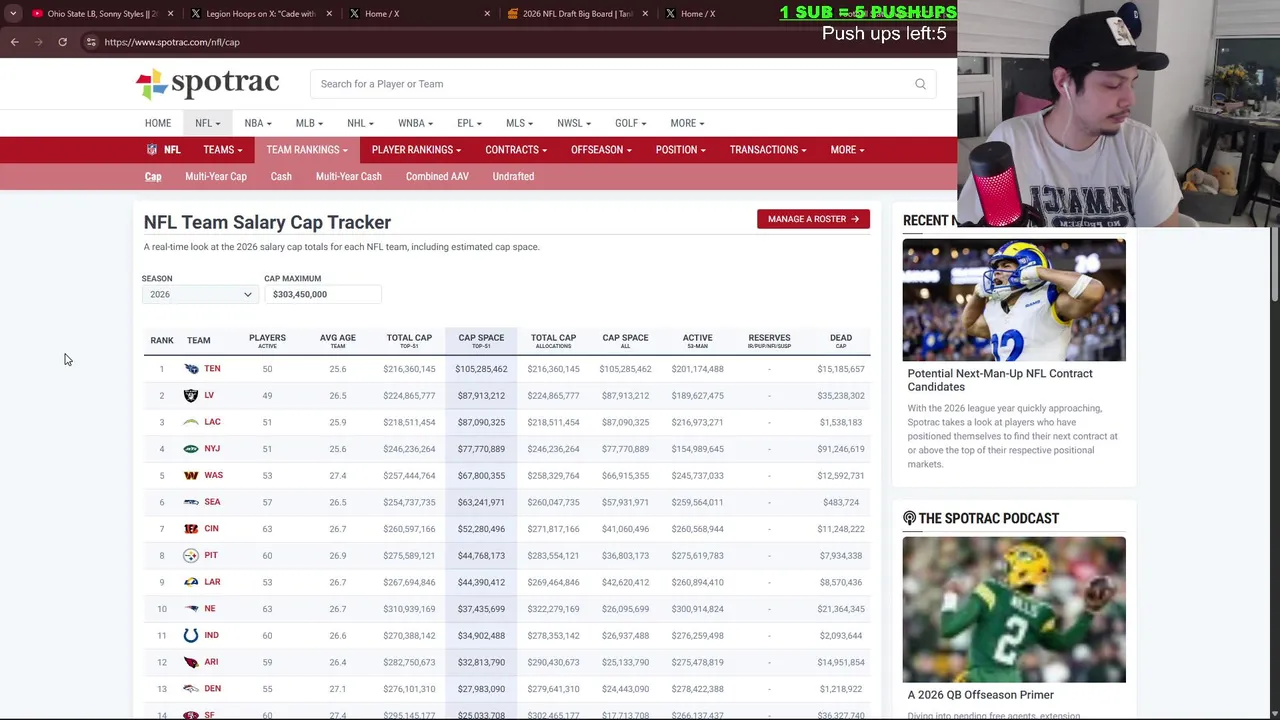Open the Offseason dropdown in red bar
The width and height of the screenshot is (1280, 720).
[601, 150]
